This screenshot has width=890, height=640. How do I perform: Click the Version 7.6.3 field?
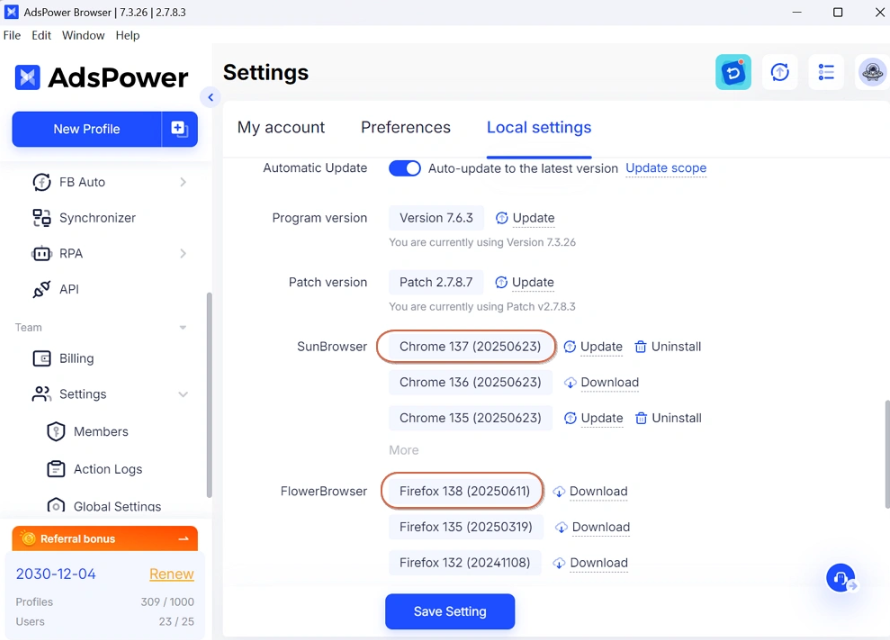pyautogui.click(x=436, y=218)
